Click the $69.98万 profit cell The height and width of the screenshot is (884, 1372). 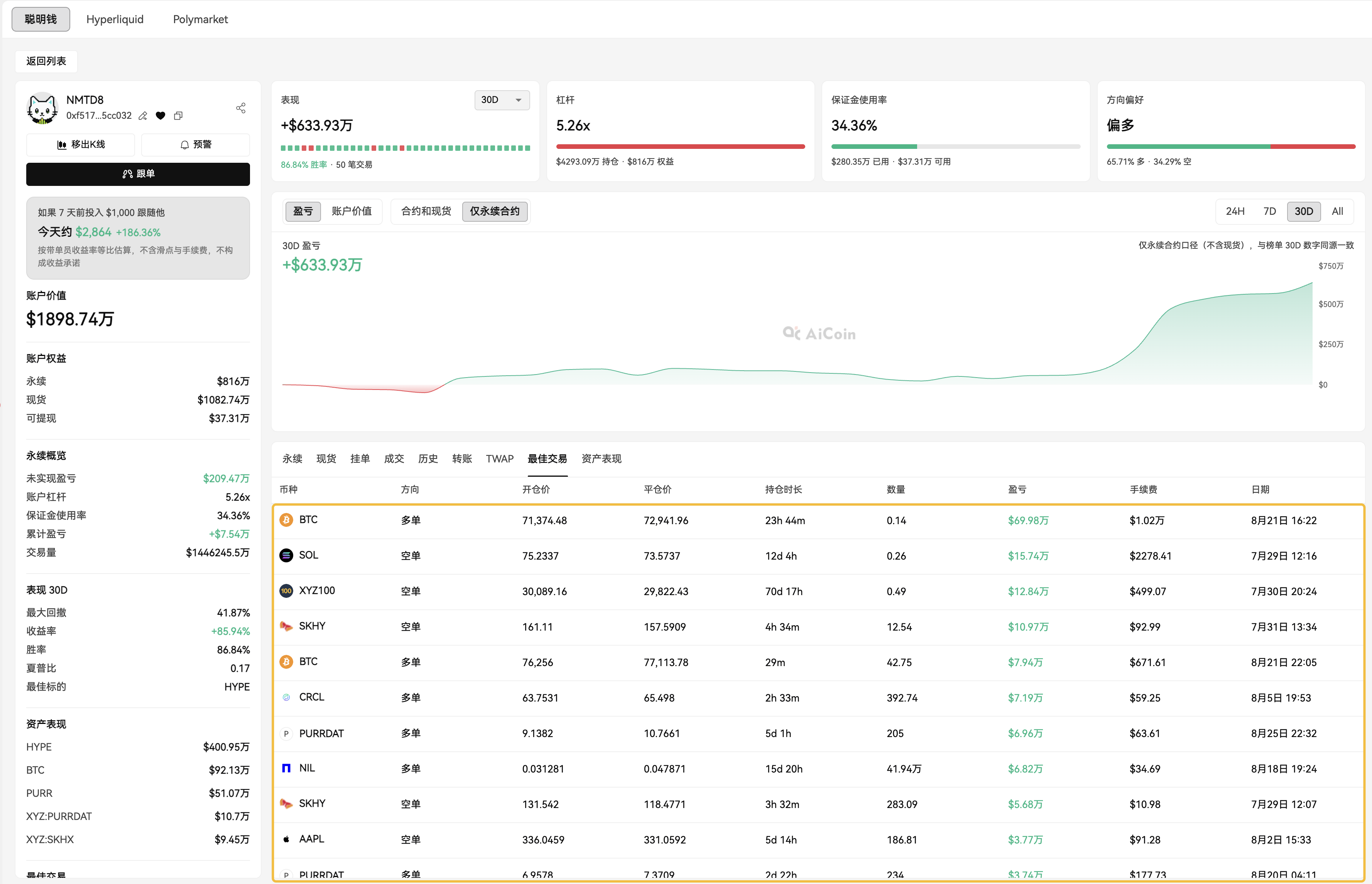tap(1028, 521)
